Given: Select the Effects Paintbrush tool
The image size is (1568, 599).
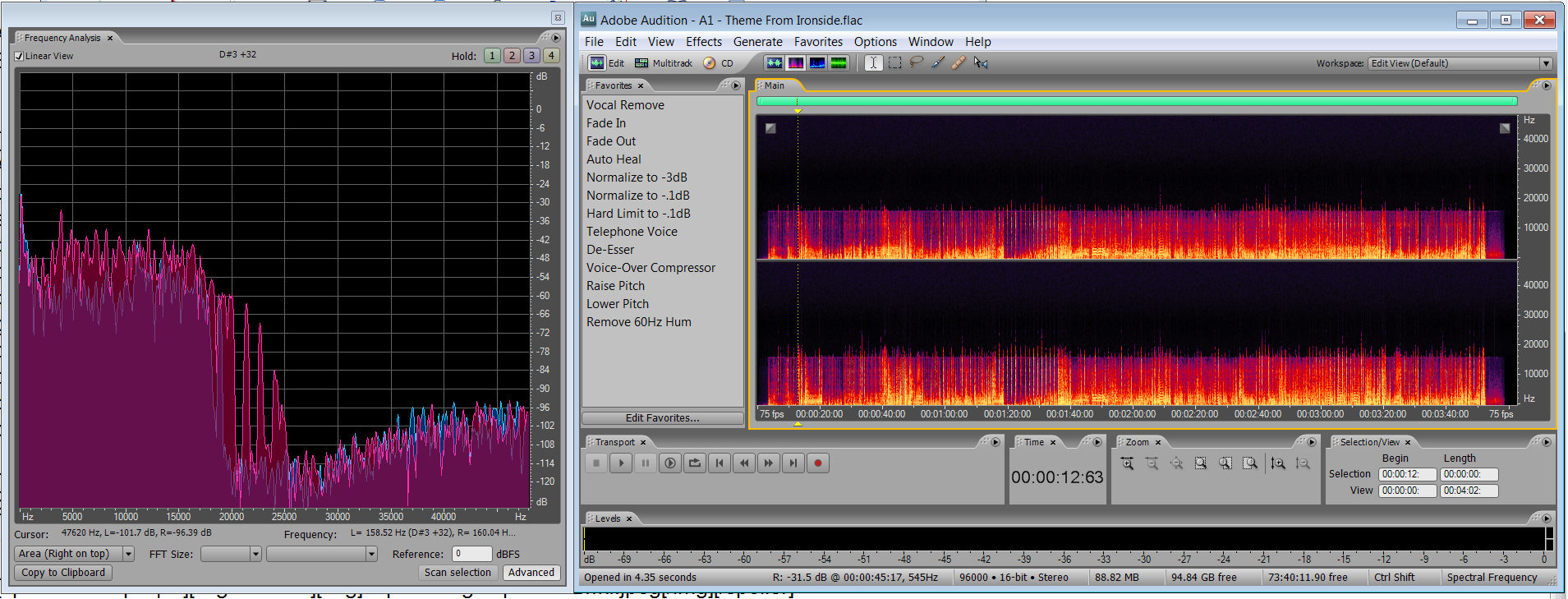Looking at the screenshot, I should 937,62.
